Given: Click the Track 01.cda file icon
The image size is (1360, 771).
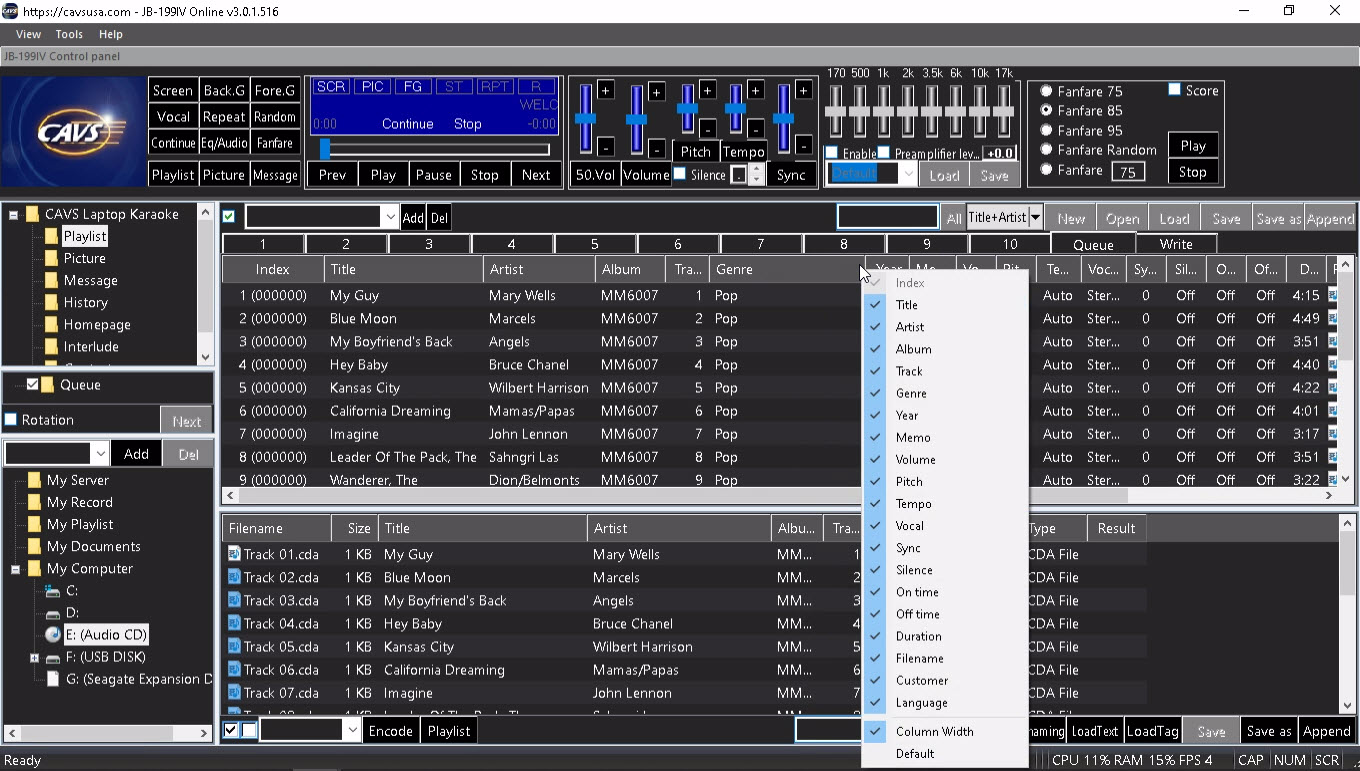Looking at the screenshot, I should (234, 554).
